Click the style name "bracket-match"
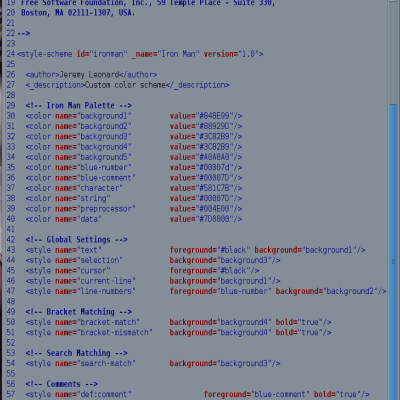Viewport: 400px width, 400px height. point(98,322)
